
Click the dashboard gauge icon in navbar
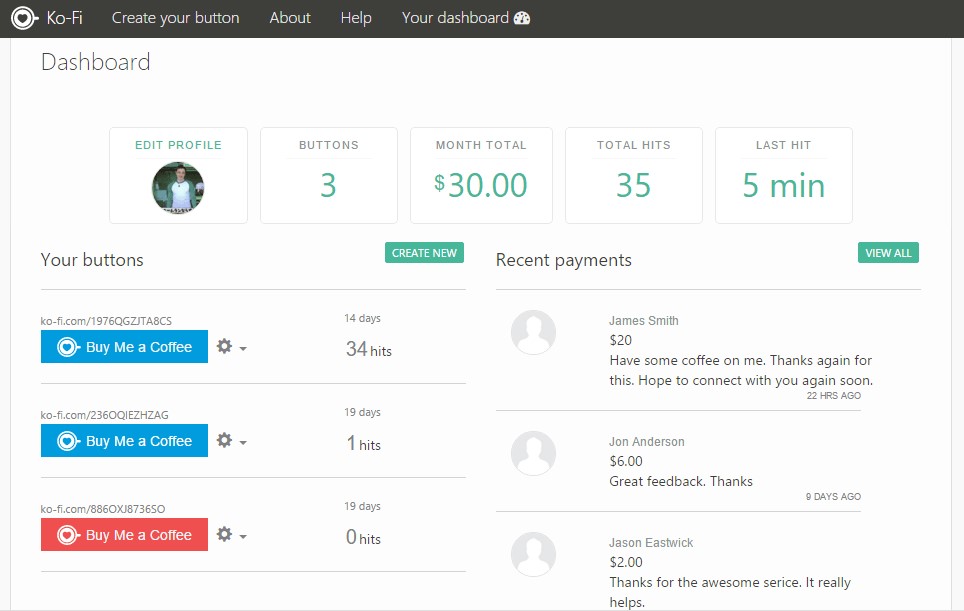521,18
